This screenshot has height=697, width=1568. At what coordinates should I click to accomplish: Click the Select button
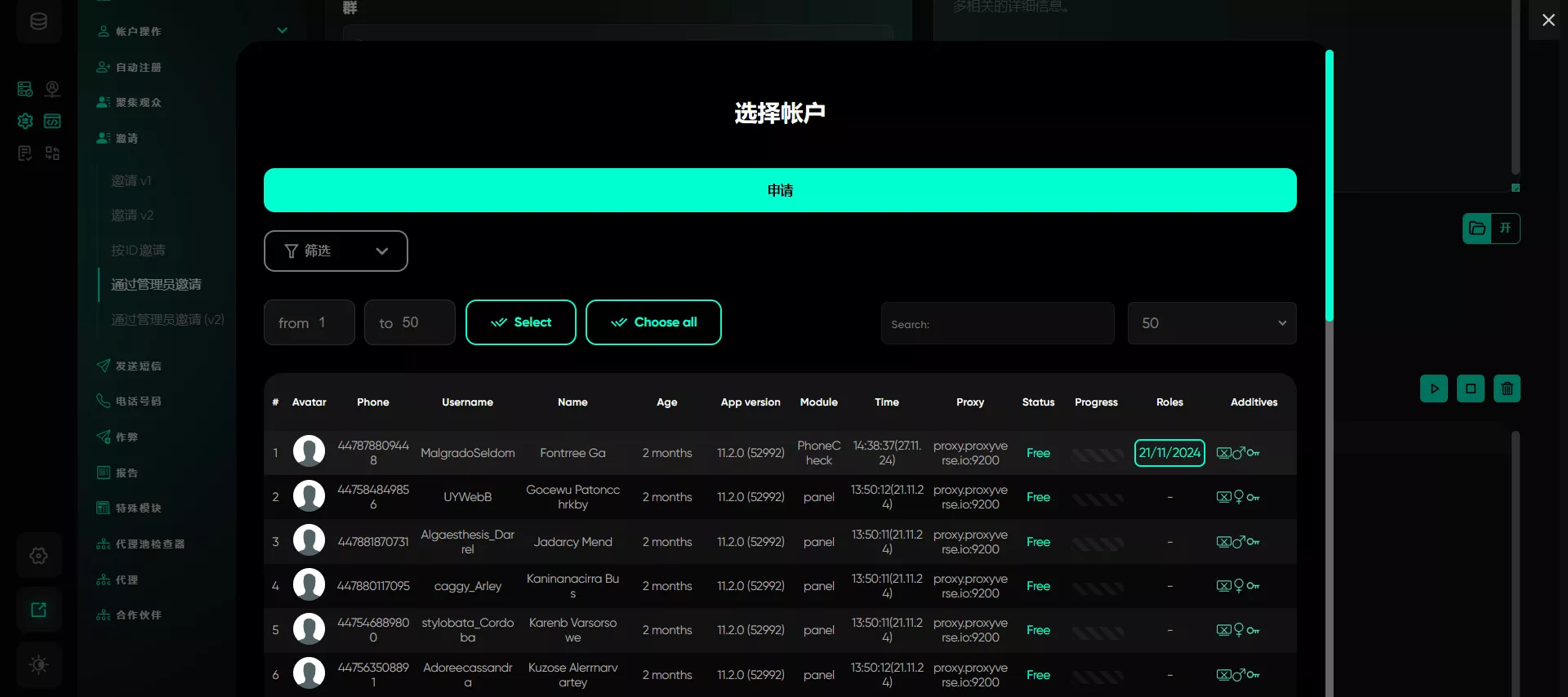pyautogui.click(x=521, y=322)
